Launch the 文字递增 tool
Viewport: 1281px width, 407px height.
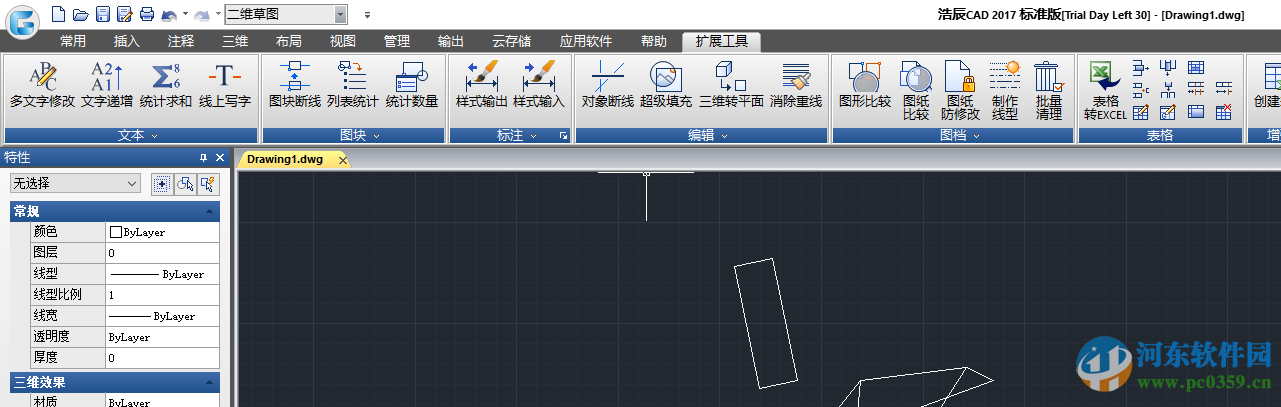point(107,85)
